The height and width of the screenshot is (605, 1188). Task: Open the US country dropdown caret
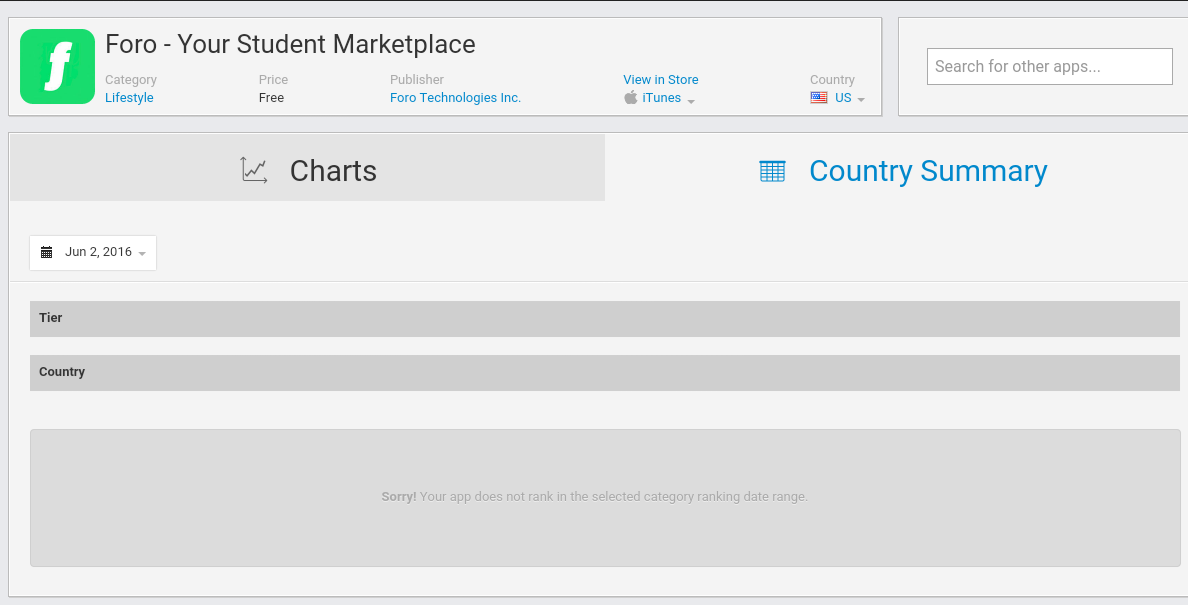(861, 100)
